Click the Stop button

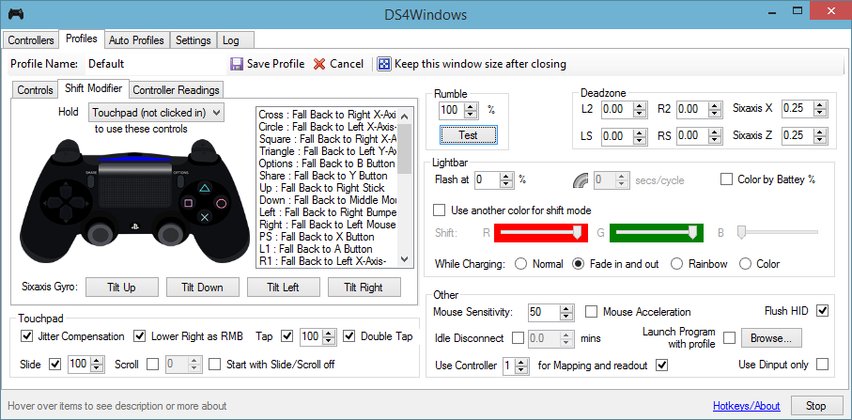coord(816,406)
